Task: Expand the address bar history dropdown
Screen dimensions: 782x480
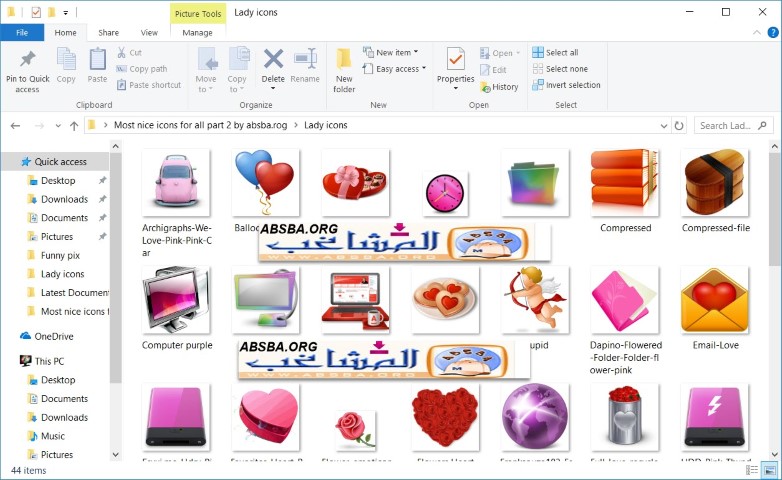Action: pyautogui.click(x=664, y=126)
